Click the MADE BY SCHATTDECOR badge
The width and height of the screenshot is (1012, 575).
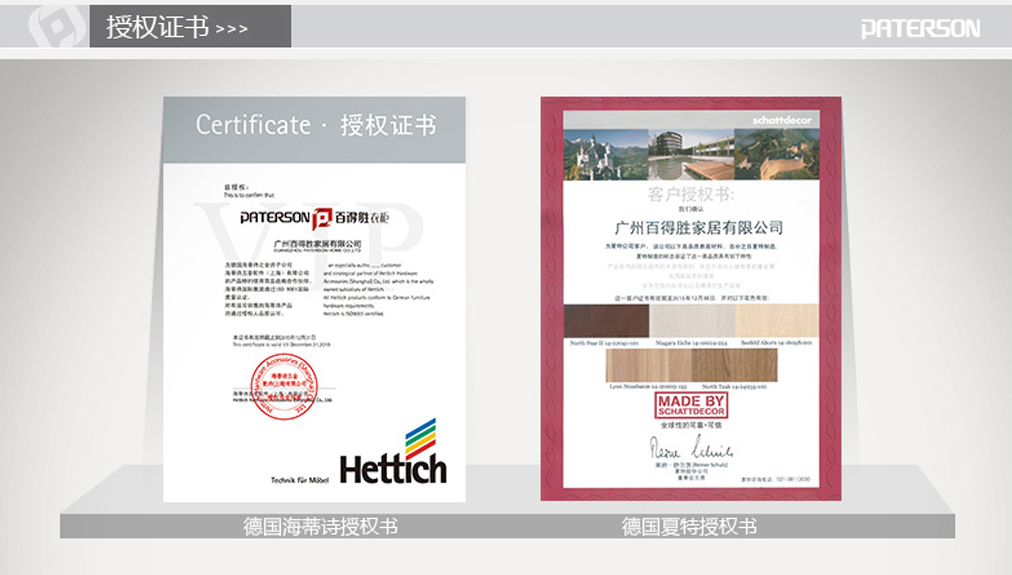pos(691,405)
